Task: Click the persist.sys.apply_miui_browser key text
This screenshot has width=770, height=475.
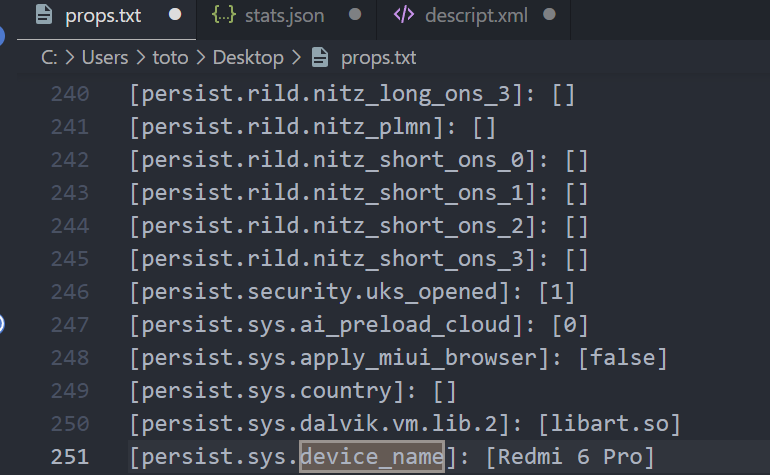Action: [339, 358]
